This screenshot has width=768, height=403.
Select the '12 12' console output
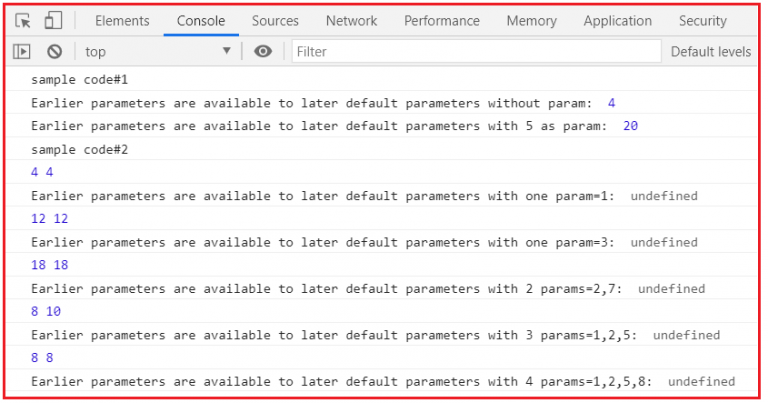[49, 218]
